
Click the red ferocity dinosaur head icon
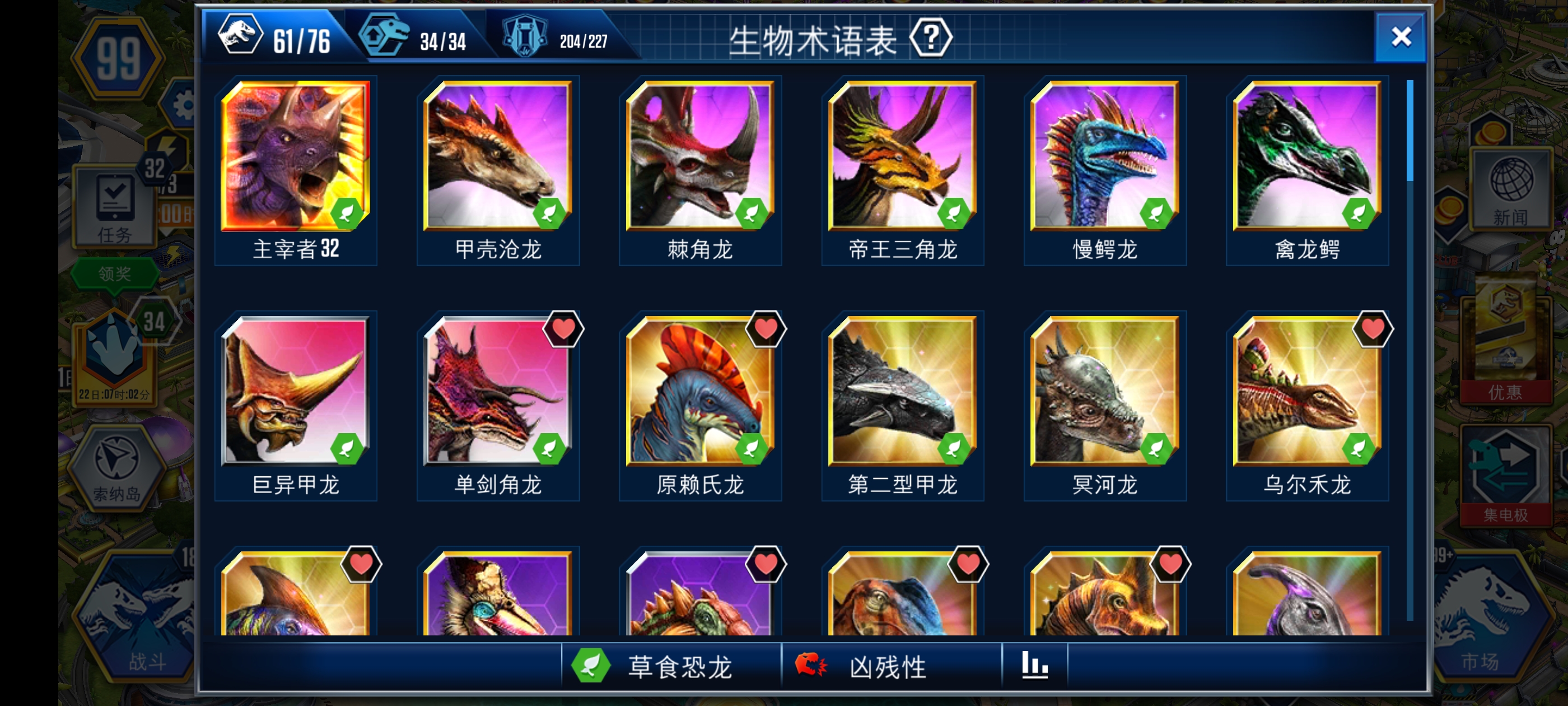pyautogui.click(x=811, y=665)
